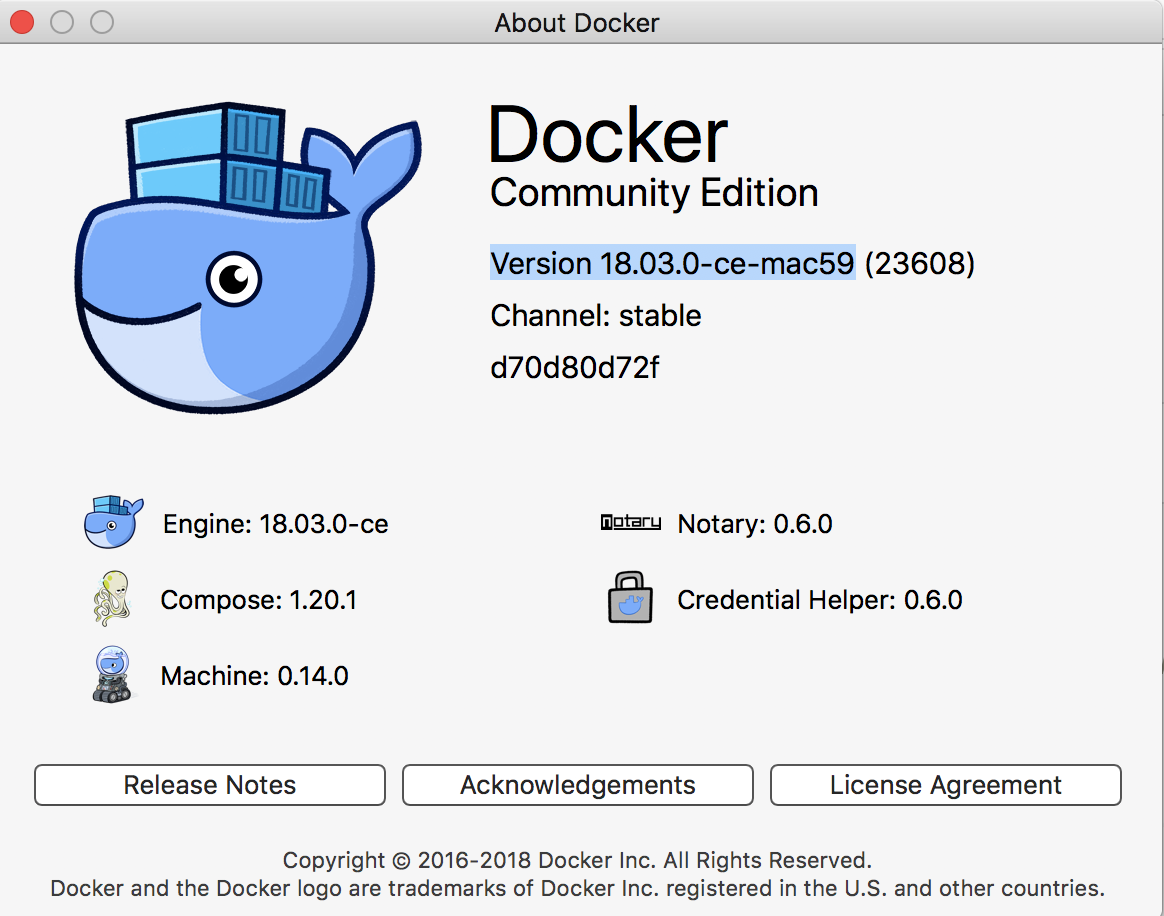This screenshot has height=916, width=1164.
Task: Minimize the About Docker window
Action: click(62, 22)
